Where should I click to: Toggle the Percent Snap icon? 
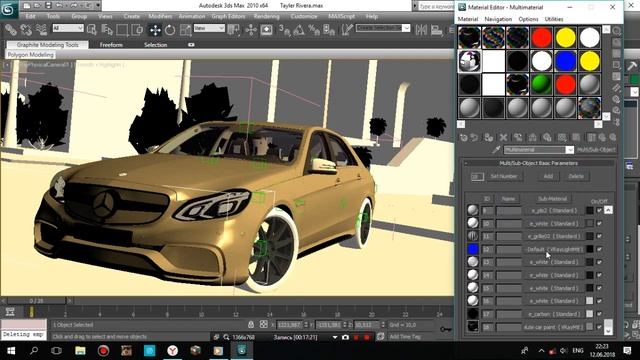click(x=314, y=30)
